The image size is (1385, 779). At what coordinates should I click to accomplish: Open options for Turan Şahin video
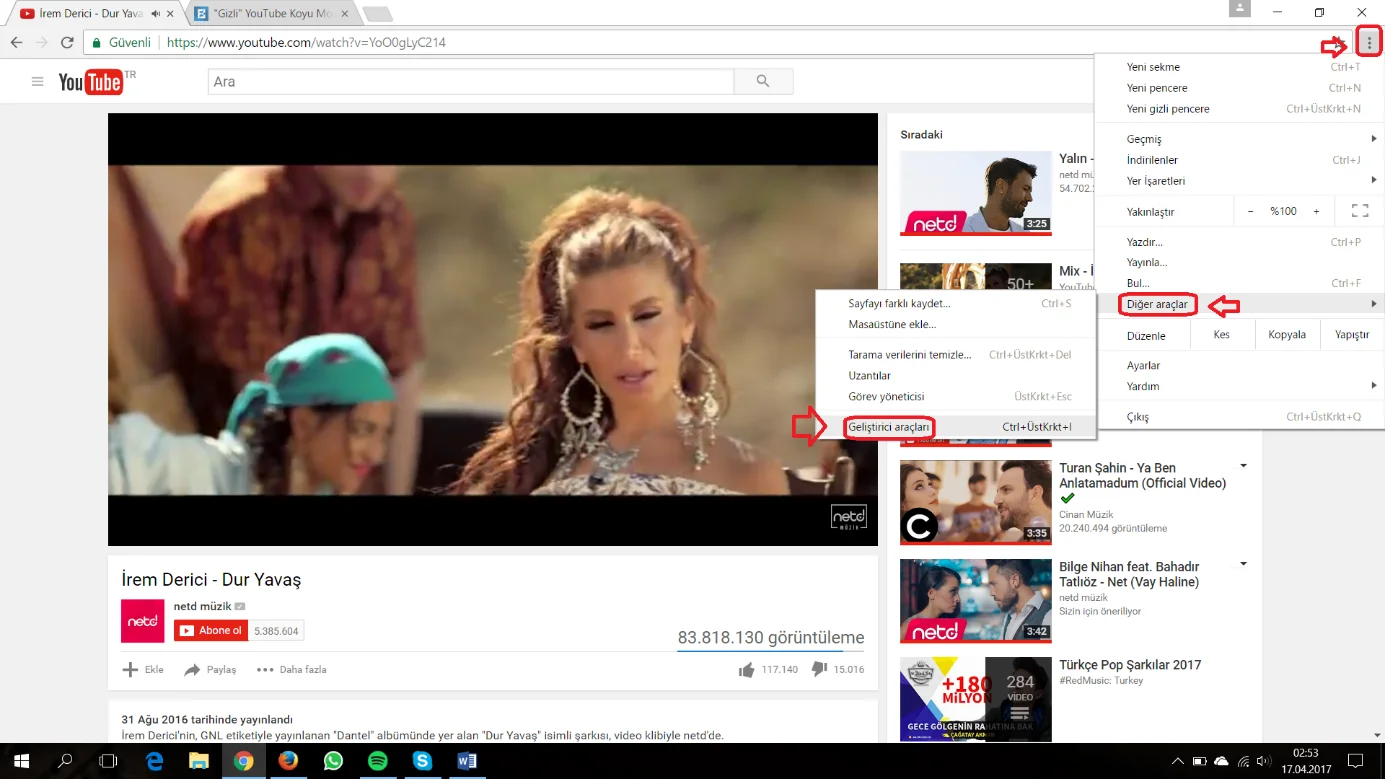[1243, 466]
